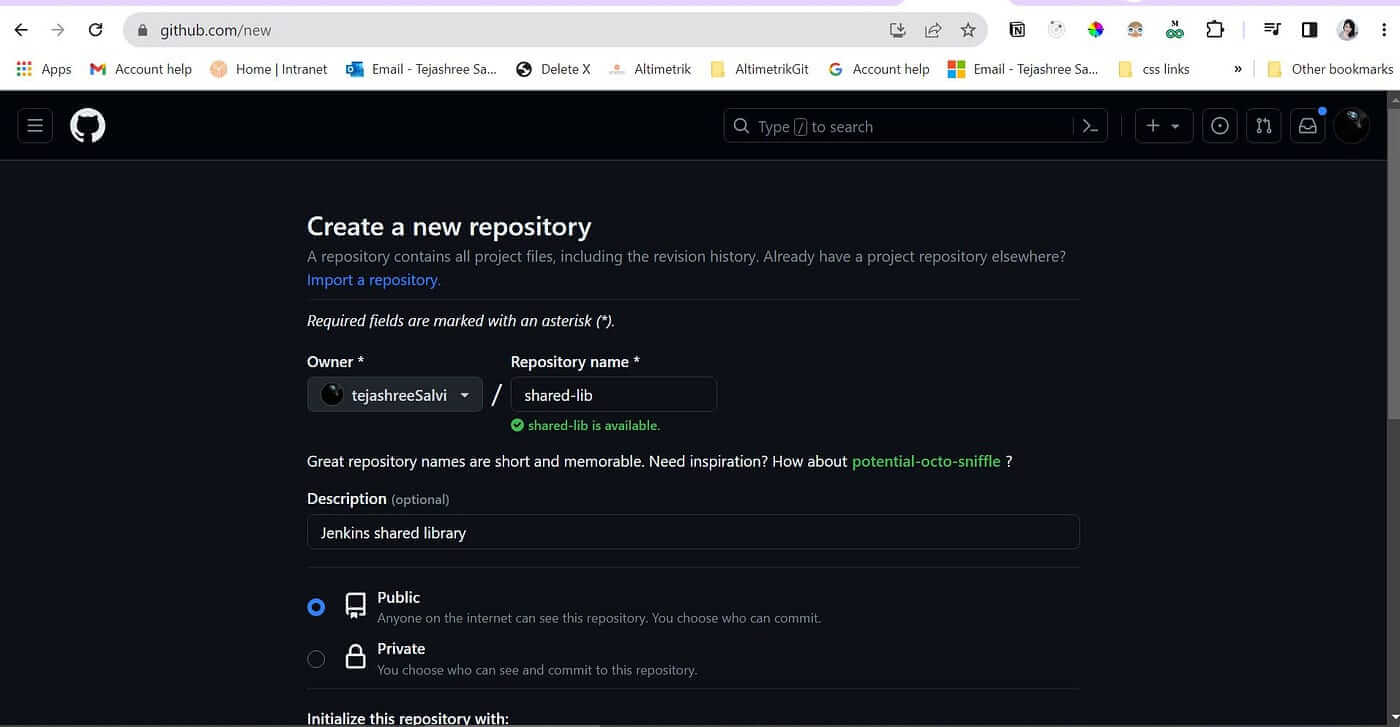Bookmark this page with star icon
1400x727 pixels.
[x=968, y=30]
